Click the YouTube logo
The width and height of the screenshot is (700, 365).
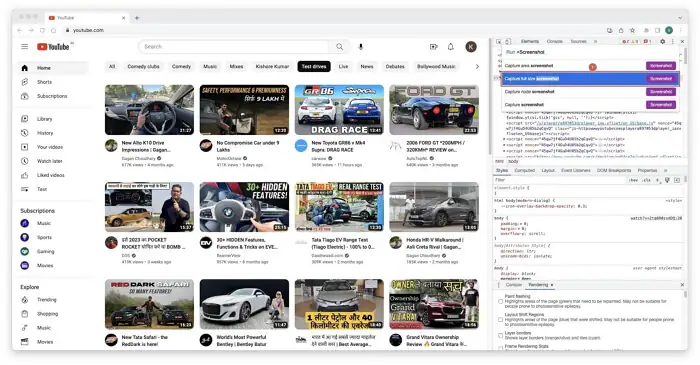(x=53, y=46)
